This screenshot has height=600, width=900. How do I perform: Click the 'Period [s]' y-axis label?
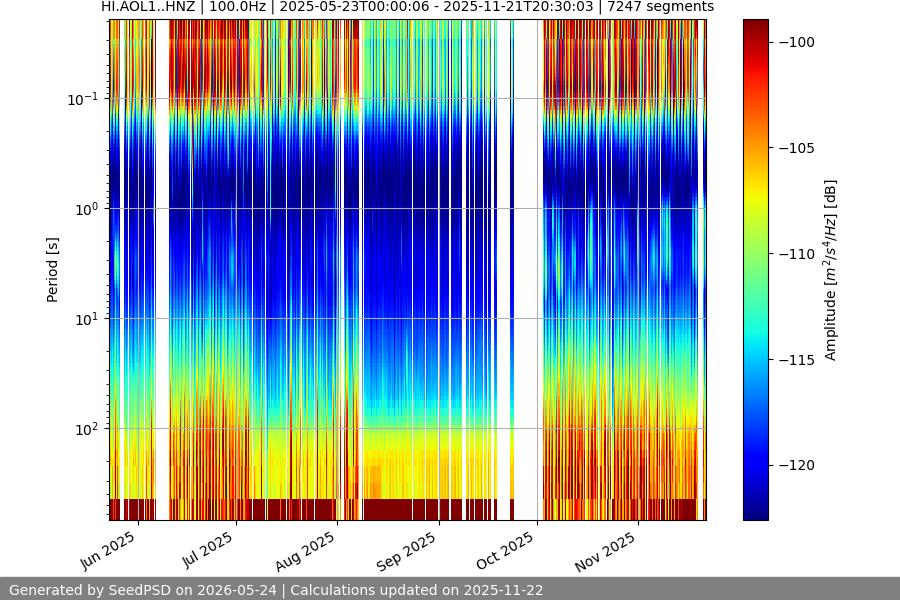pos(52,270)
